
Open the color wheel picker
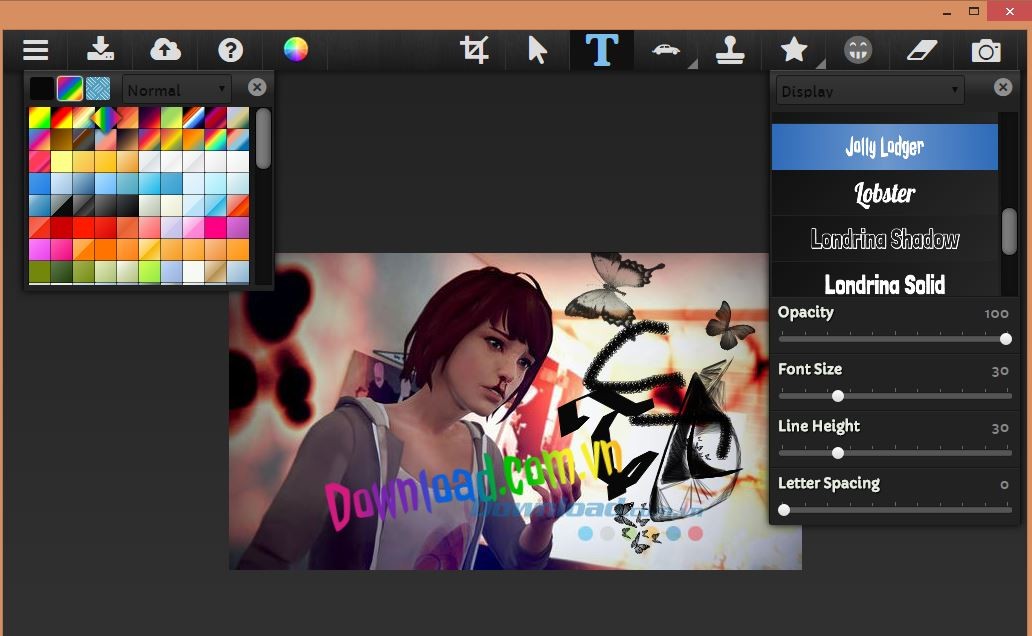(x=295, y=50)
